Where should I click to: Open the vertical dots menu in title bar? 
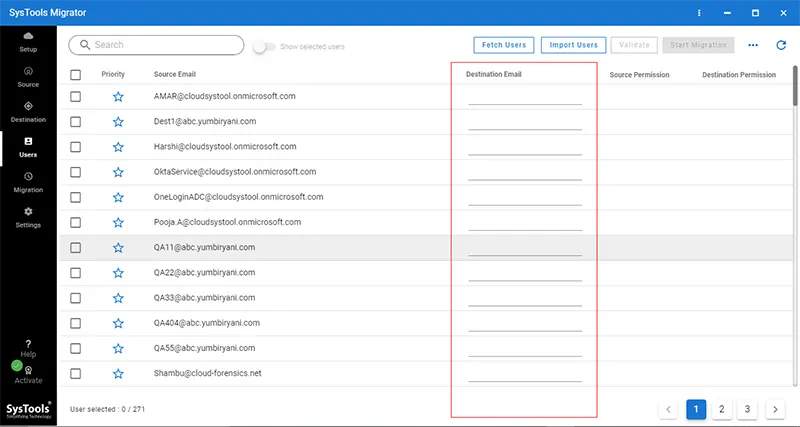pyautogui.click(x=699, y=13)
